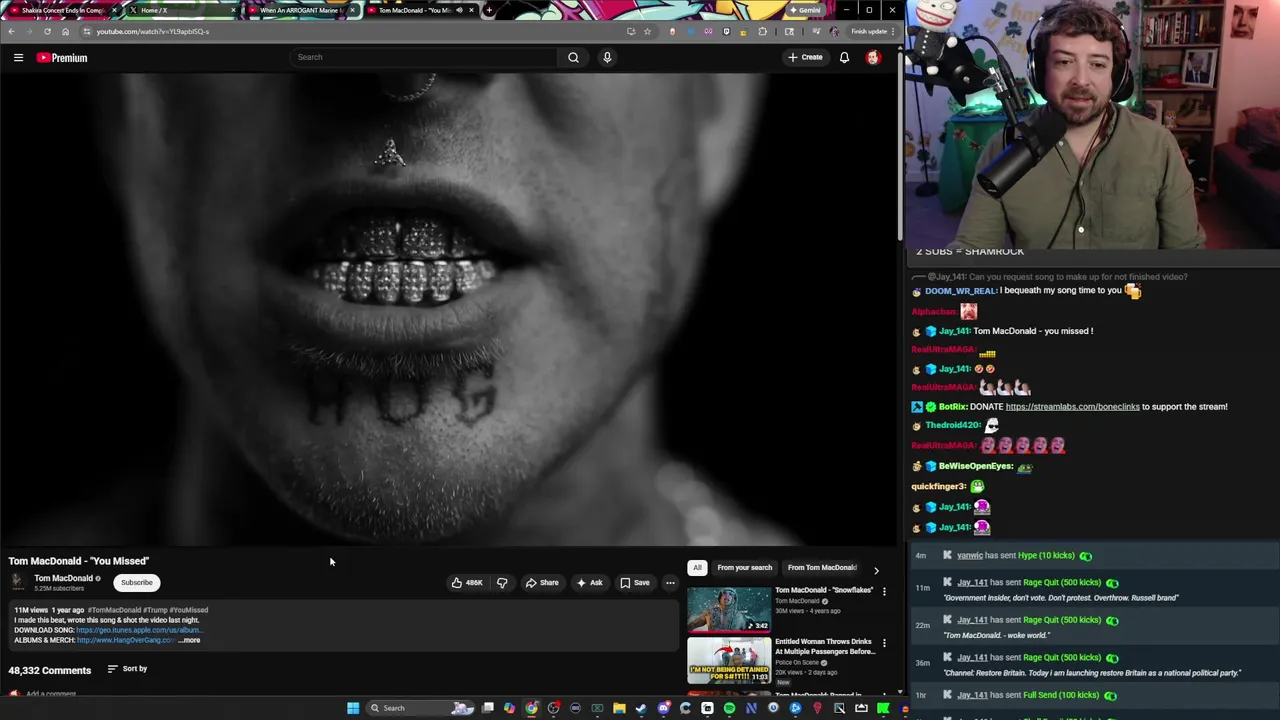1280x720 pixels.
Task: Close the Tom MacDonald browser tab
Action: pyautogui.click(x=472, y=10)
